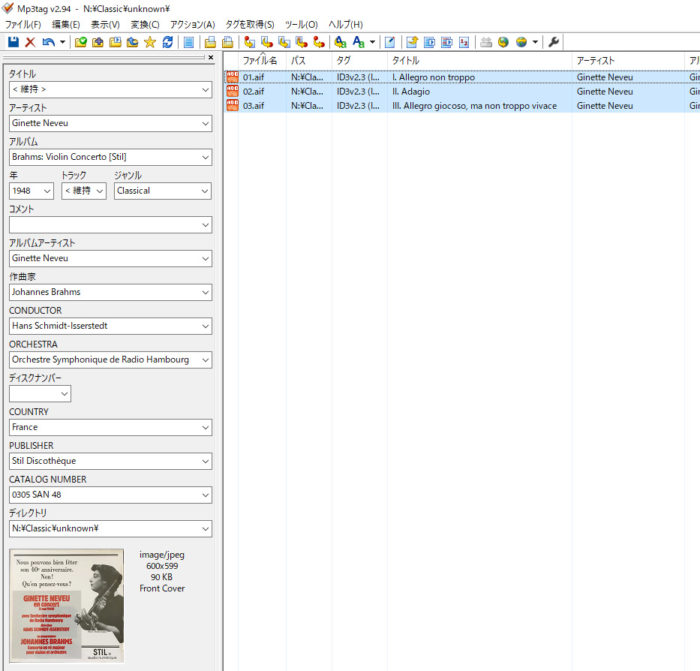The width and height of the screenshot is (700, 671).
Task: Open the ファイル(F) menu
Action: coord(23,25)
